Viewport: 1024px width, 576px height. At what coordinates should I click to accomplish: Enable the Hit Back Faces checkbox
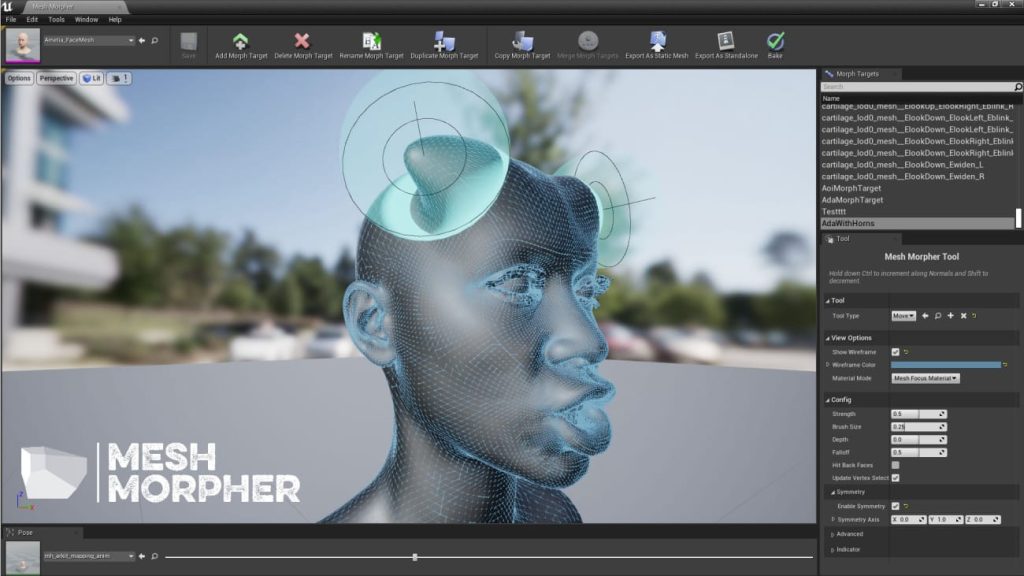(x=895, y=465)
